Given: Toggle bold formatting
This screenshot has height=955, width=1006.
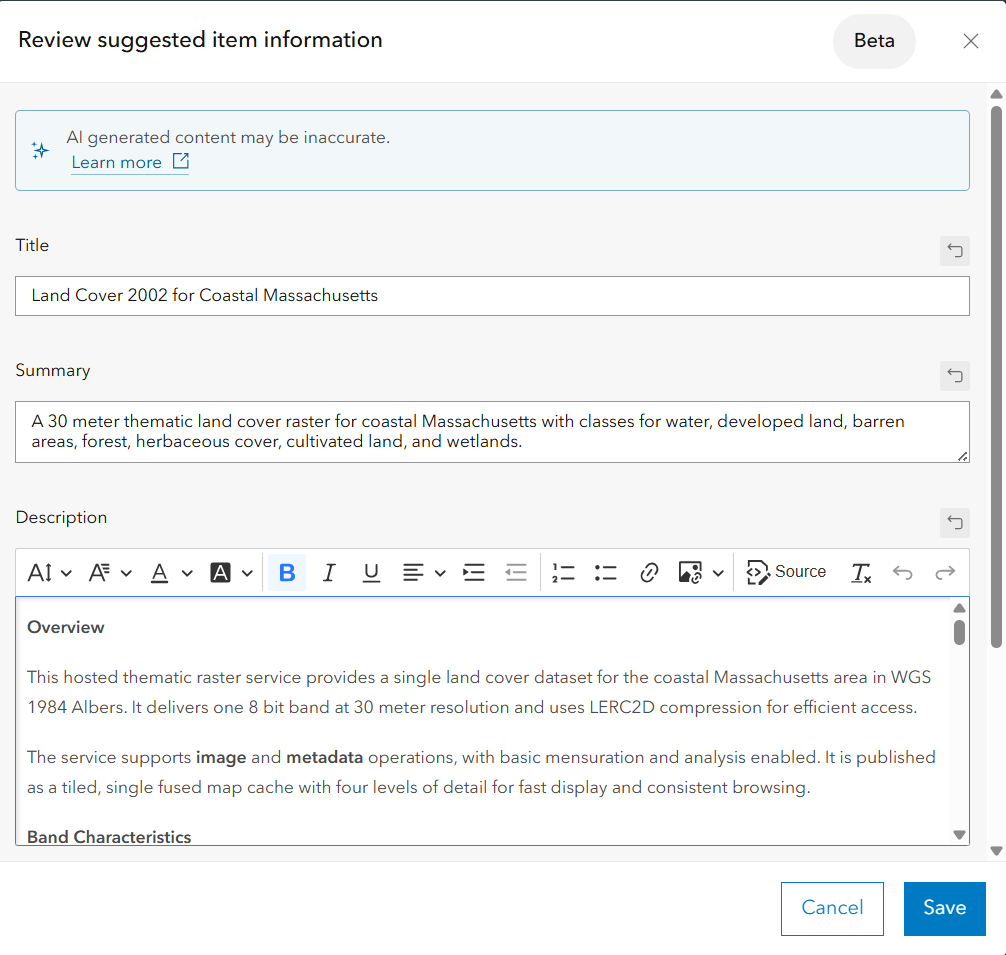Looking at the screenshot, I should [287, 572].
